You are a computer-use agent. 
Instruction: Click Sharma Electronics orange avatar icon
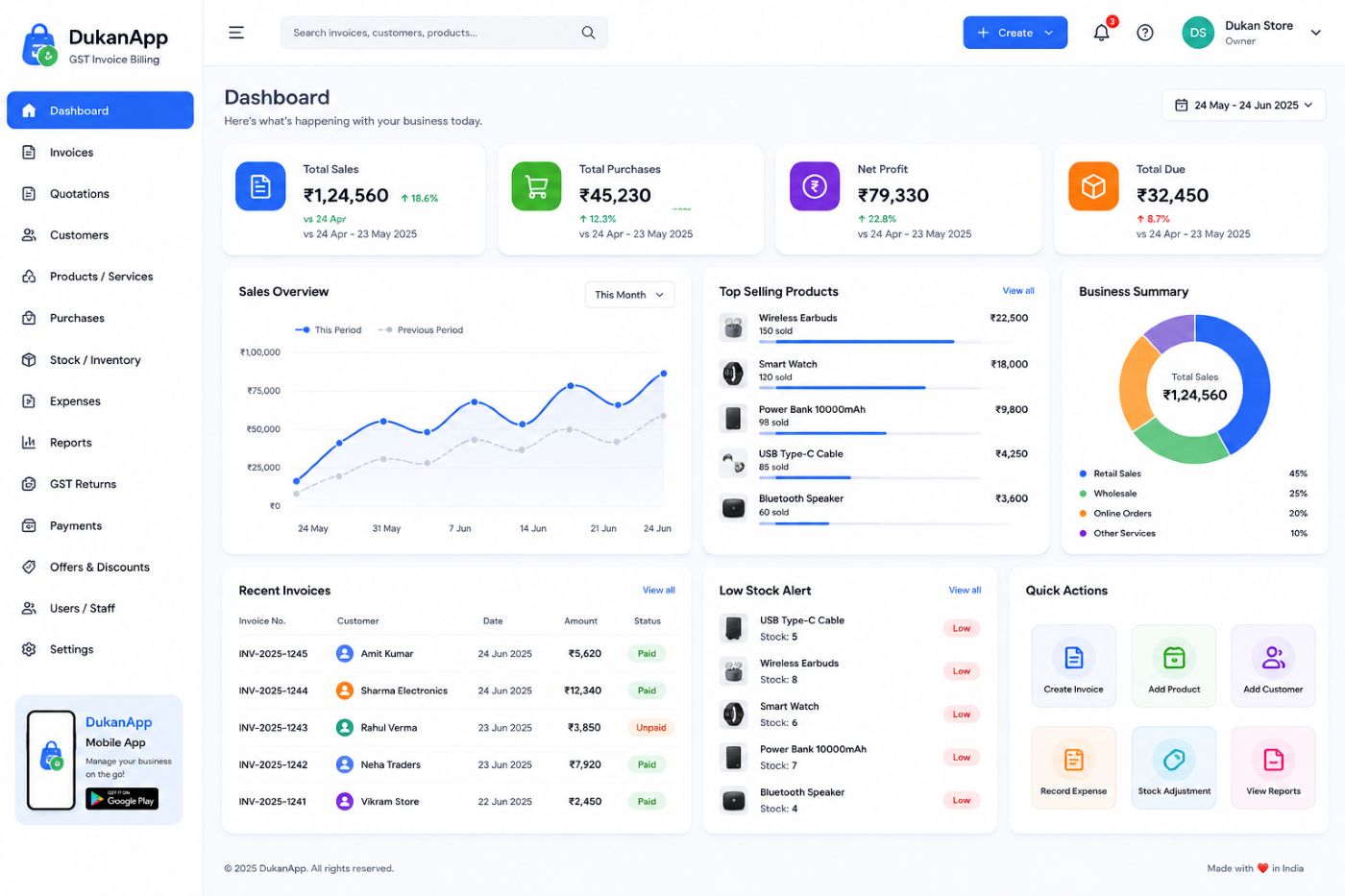(x=345, y=690)
